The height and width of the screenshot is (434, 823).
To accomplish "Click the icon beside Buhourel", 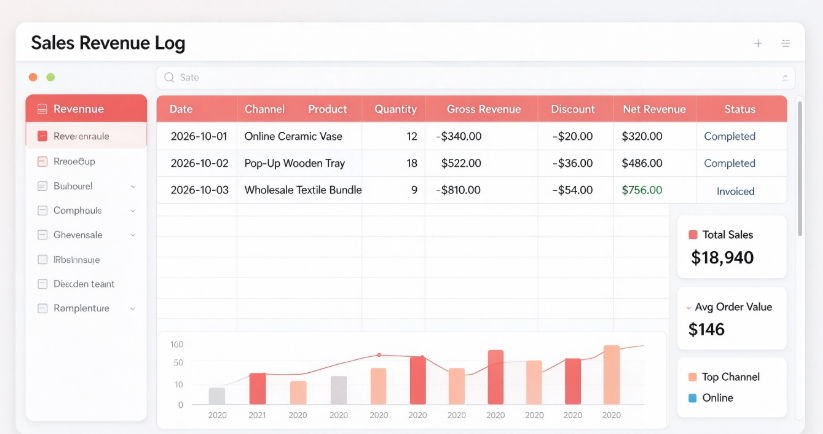I will pos(43,186).
